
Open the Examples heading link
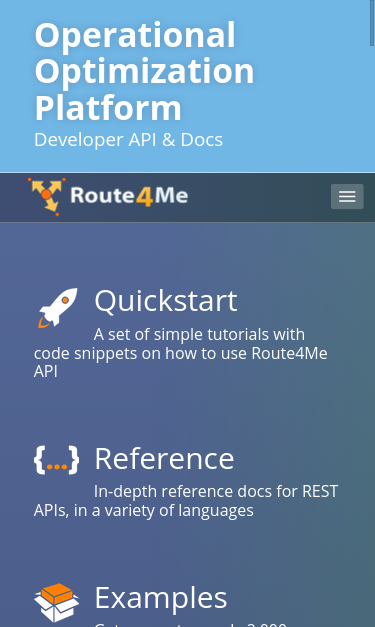[161, 598]
